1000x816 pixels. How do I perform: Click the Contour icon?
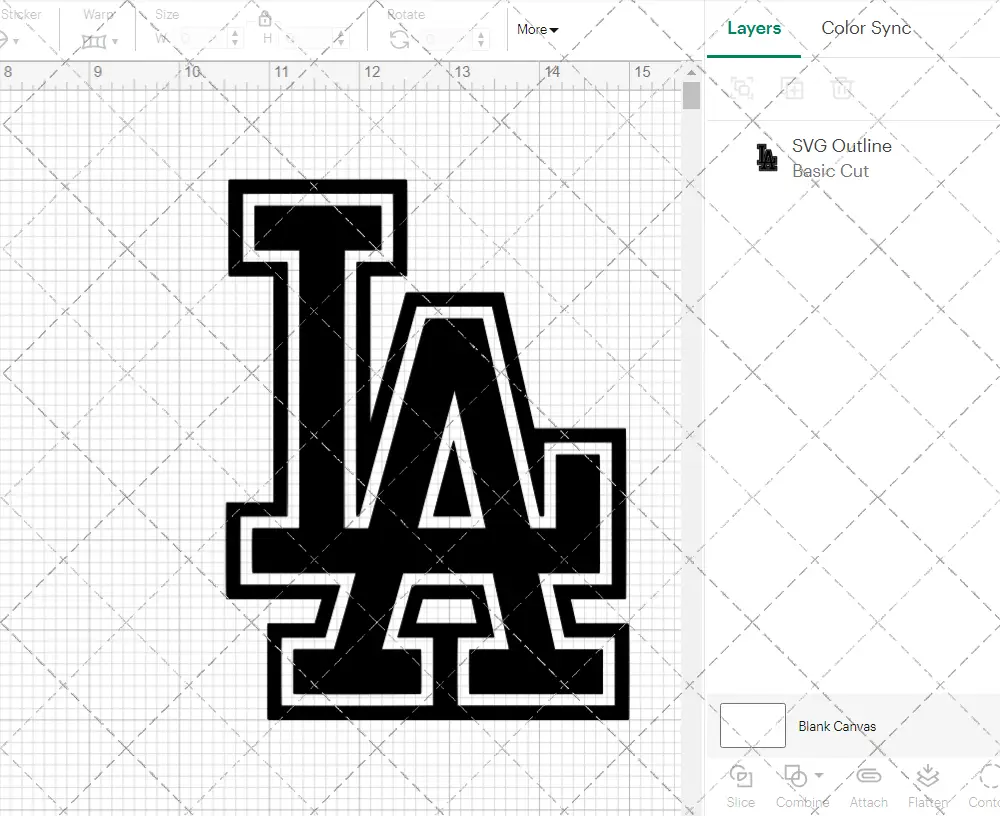click(987, 777)
